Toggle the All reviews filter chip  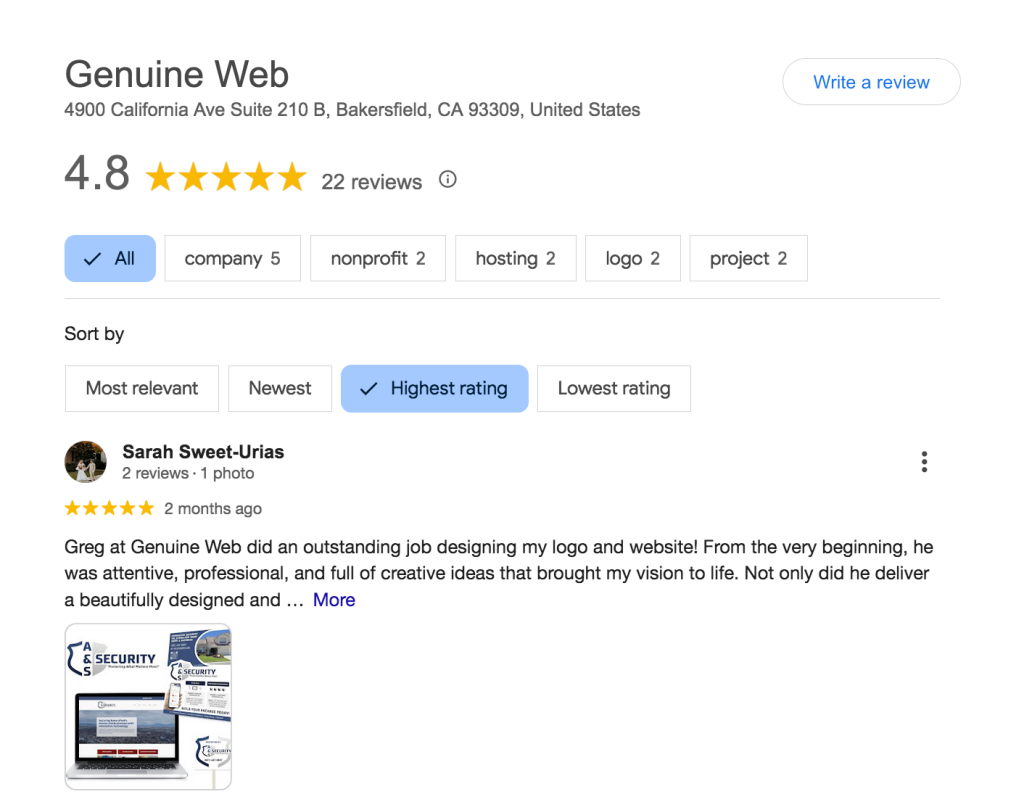point(110,258)
